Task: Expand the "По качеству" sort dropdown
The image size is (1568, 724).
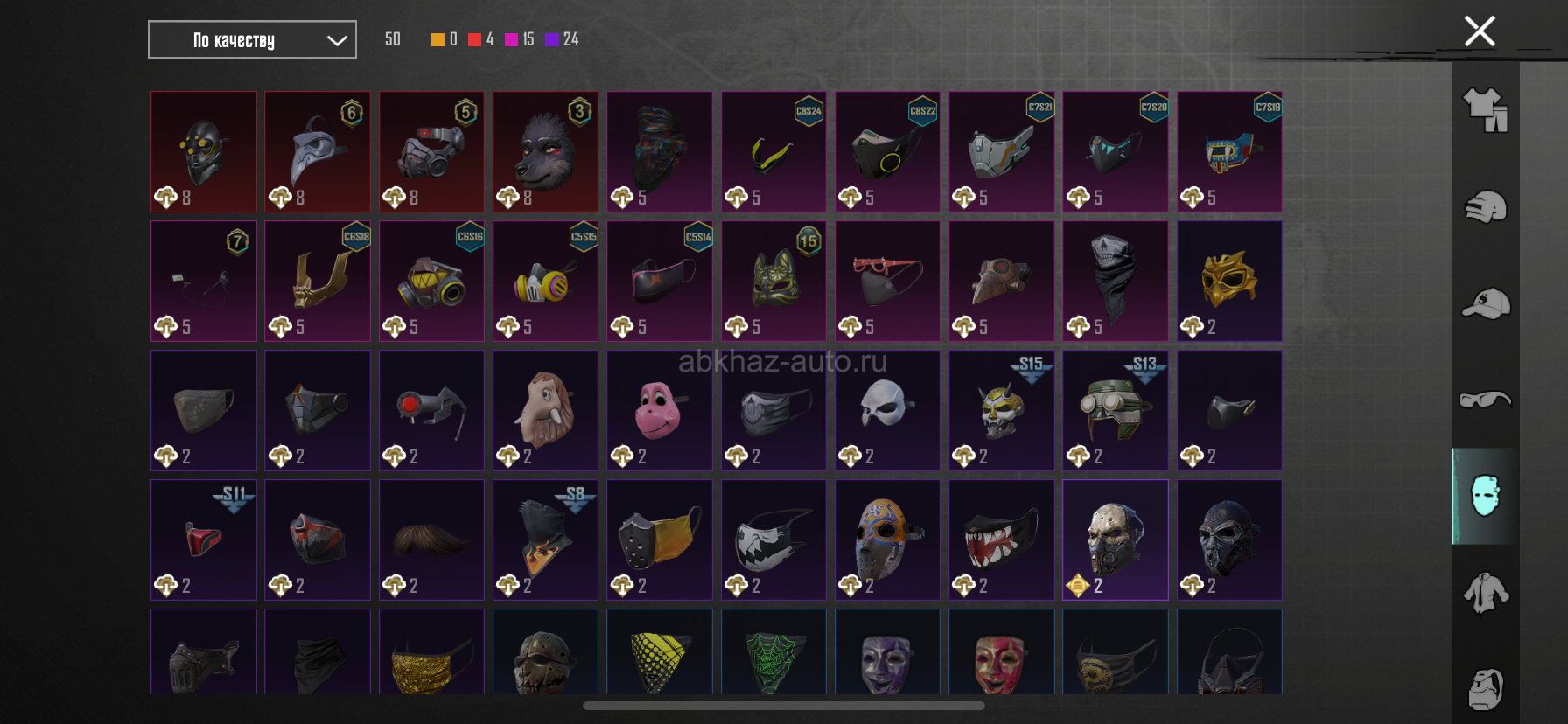Action: (x=252, y=39)
